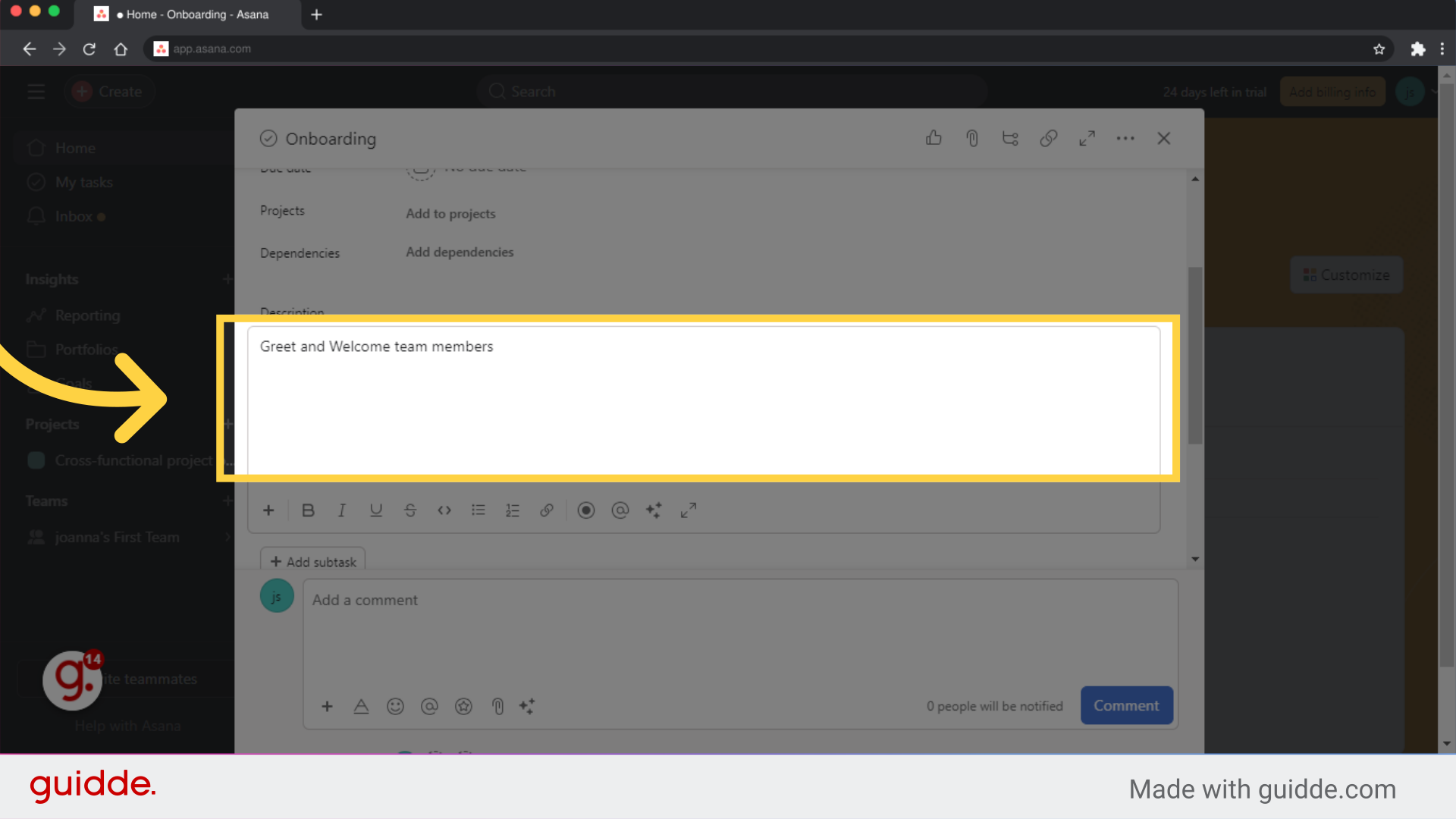Close the Onboarding task pane
Viewport: 1456px width, 819px height.
click(1164, 138)
